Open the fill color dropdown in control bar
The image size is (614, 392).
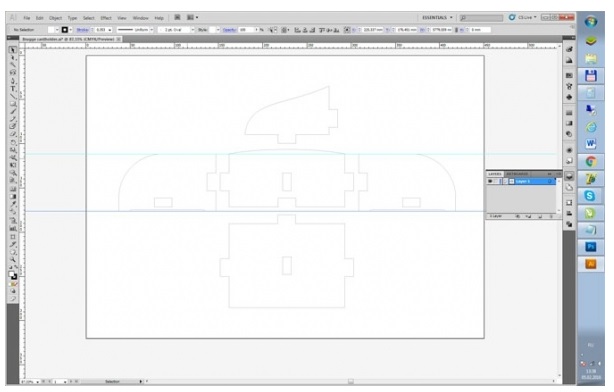pyautogui.click(x=57, y=30)
